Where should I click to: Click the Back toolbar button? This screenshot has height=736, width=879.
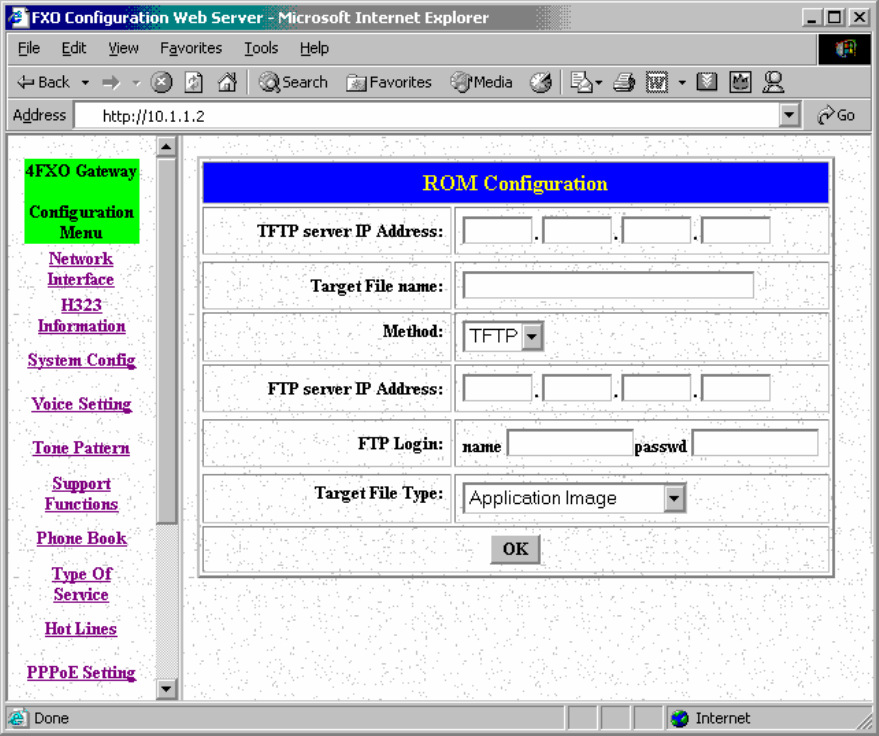[x=44, y=83]
